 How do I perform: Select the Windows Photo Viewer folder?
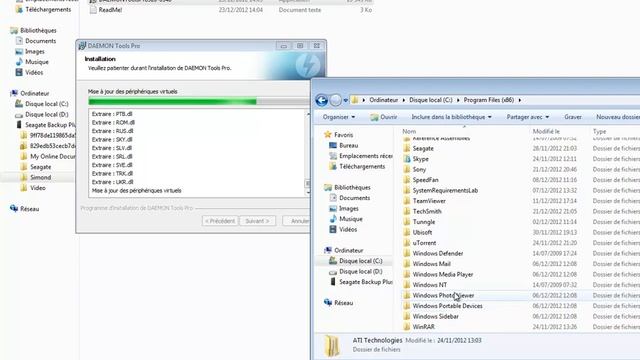[443, 296]
